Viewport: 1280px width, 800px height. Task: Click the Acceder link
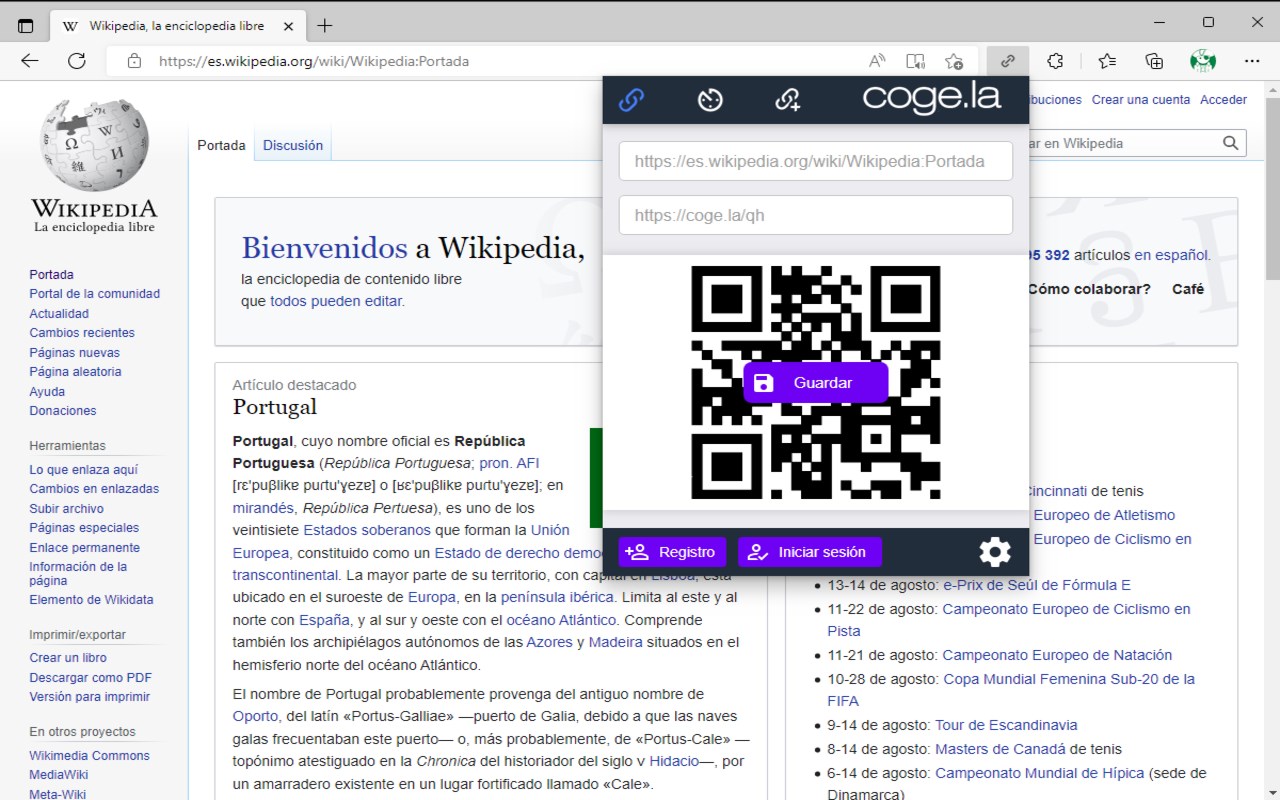point(1224,100)
